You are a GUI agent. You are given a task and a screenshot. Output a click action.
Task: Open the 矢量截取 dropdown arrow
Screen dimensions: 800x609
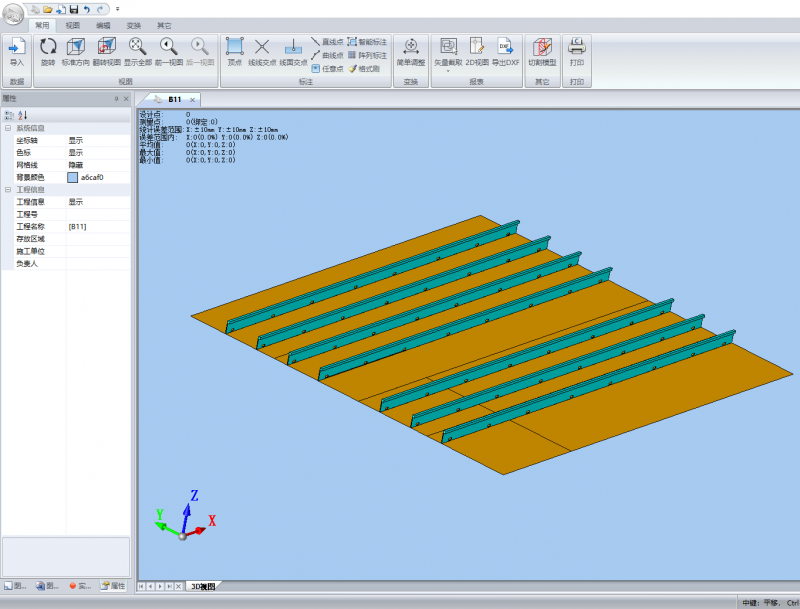point(448,71)
